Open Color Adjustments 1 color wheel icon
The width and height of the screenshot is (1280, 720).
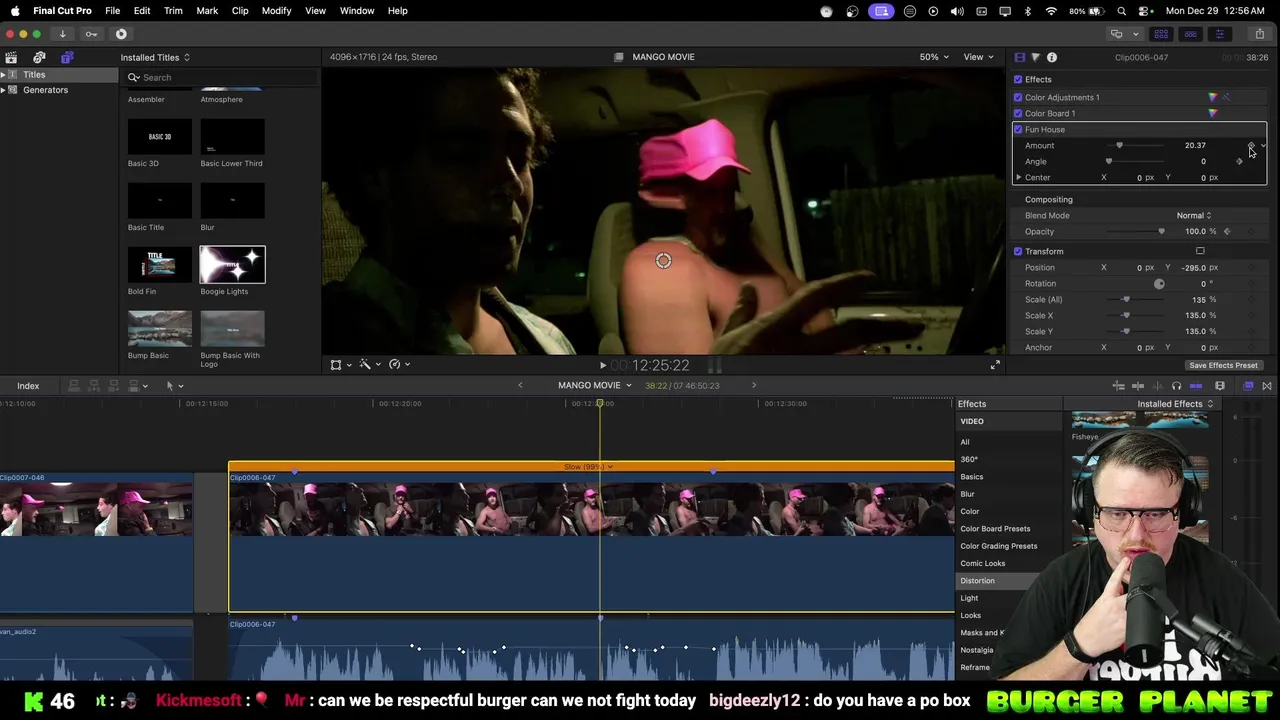pos(1213,98)
